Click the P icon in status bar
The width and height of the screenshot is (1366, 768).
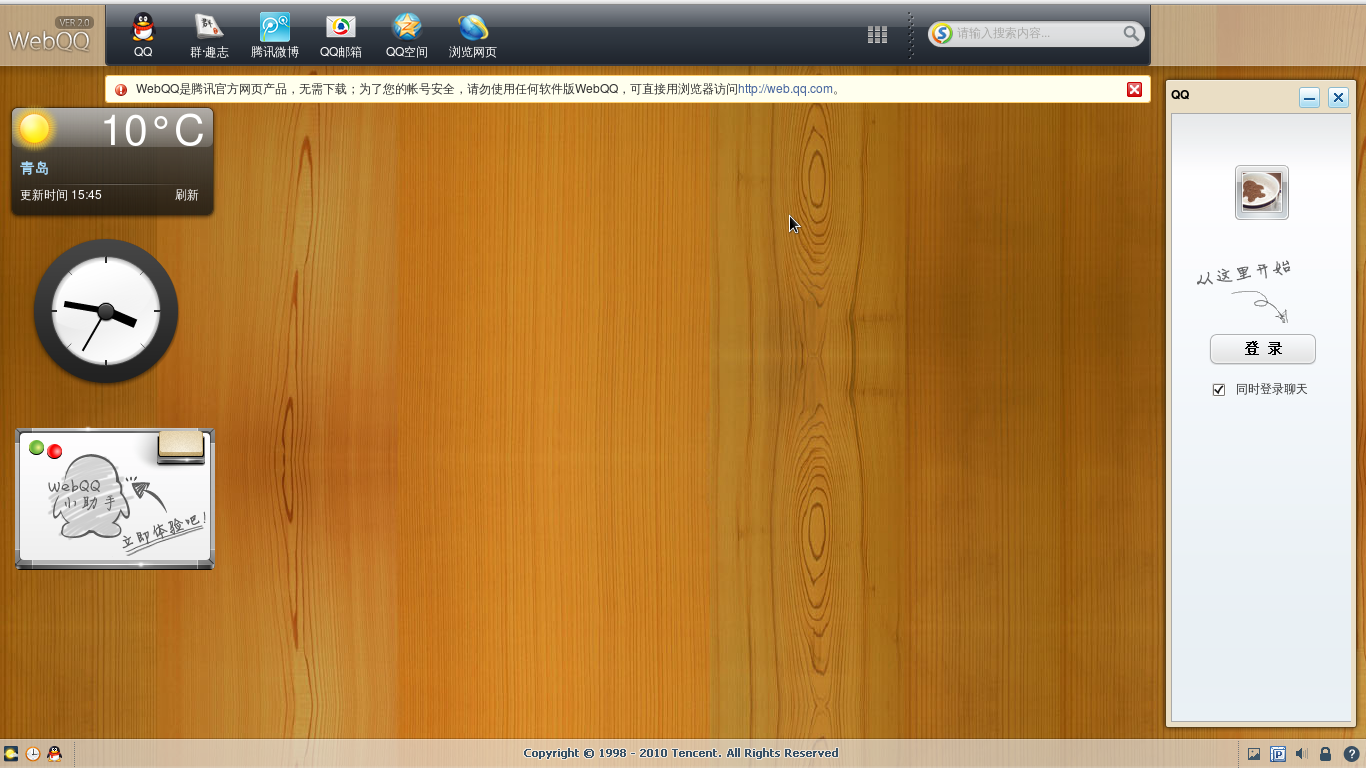coord(1278,754)
